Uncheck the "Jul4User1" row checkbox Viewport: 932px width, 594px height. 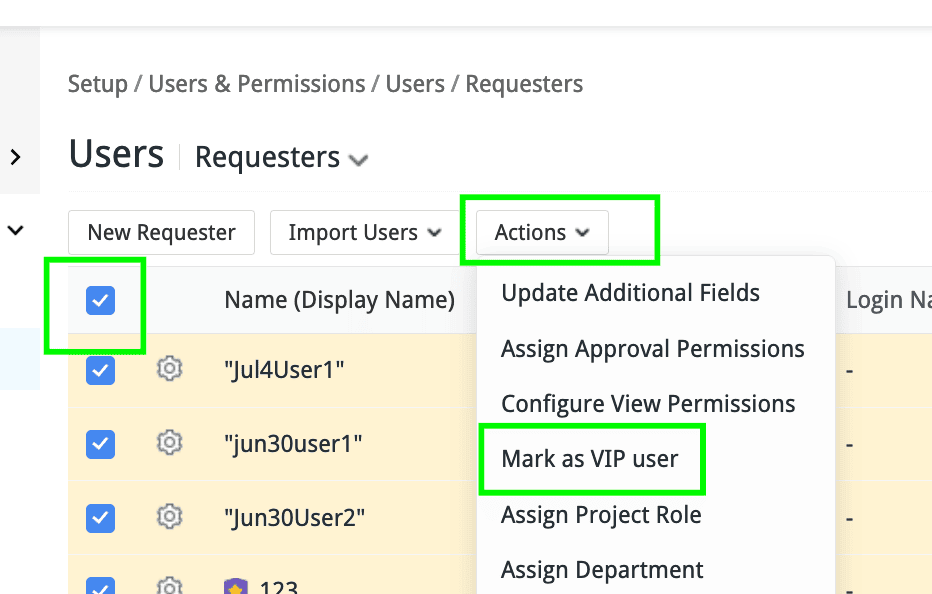[101, 370]
